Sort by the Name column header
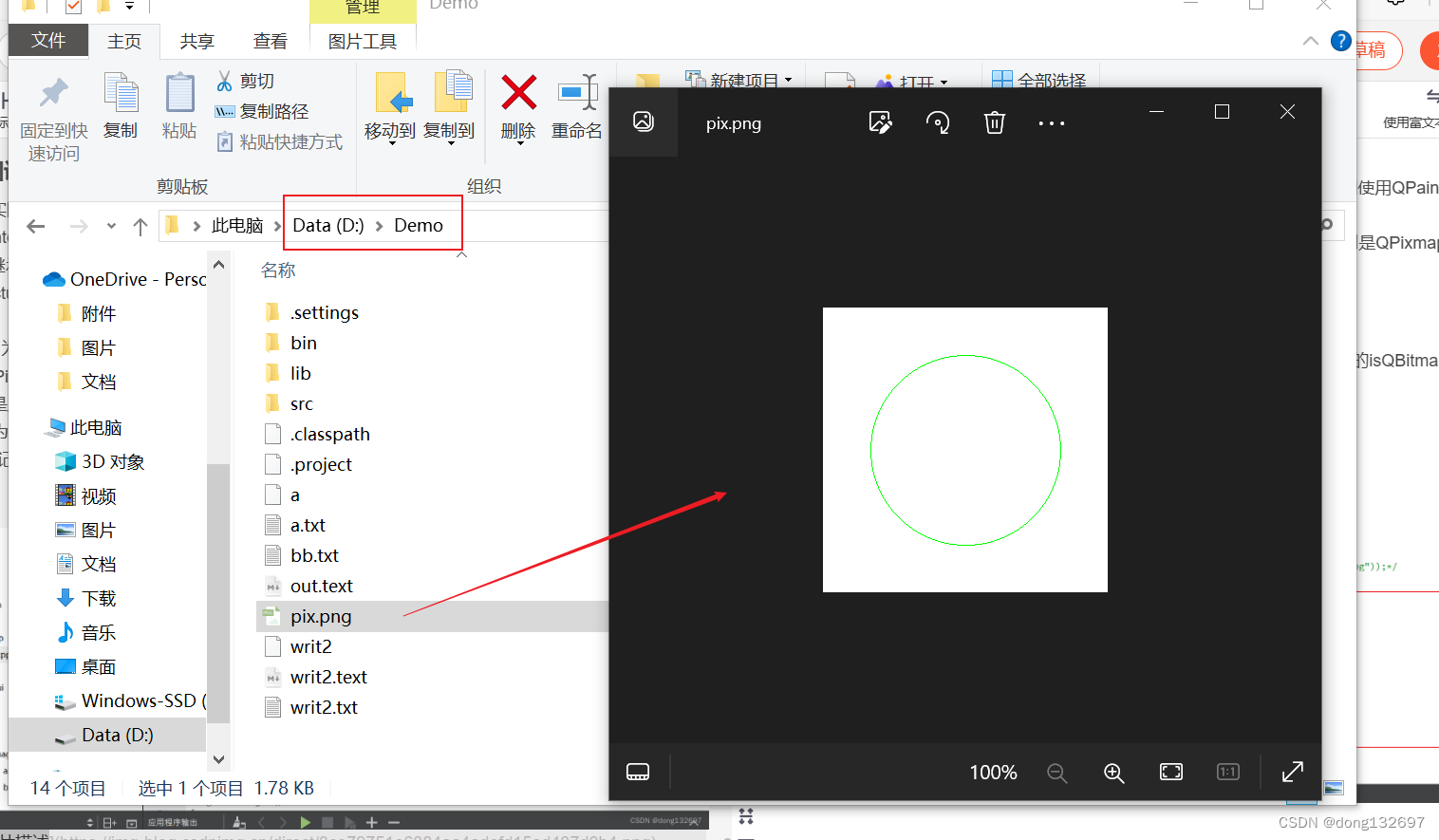This screenshot has width=1439, height=840. [x=278, y=271]
